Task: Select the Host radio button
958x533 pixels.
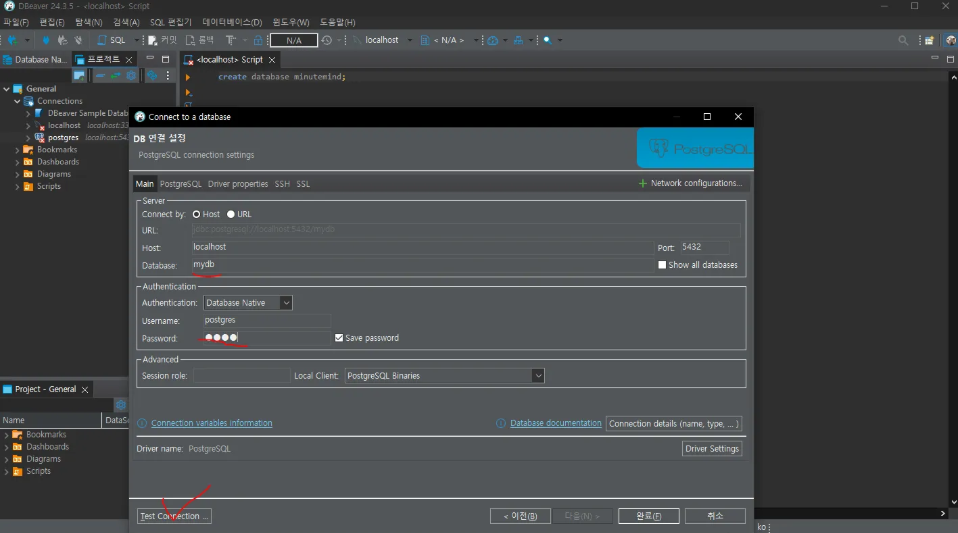Action: [196, 215]
